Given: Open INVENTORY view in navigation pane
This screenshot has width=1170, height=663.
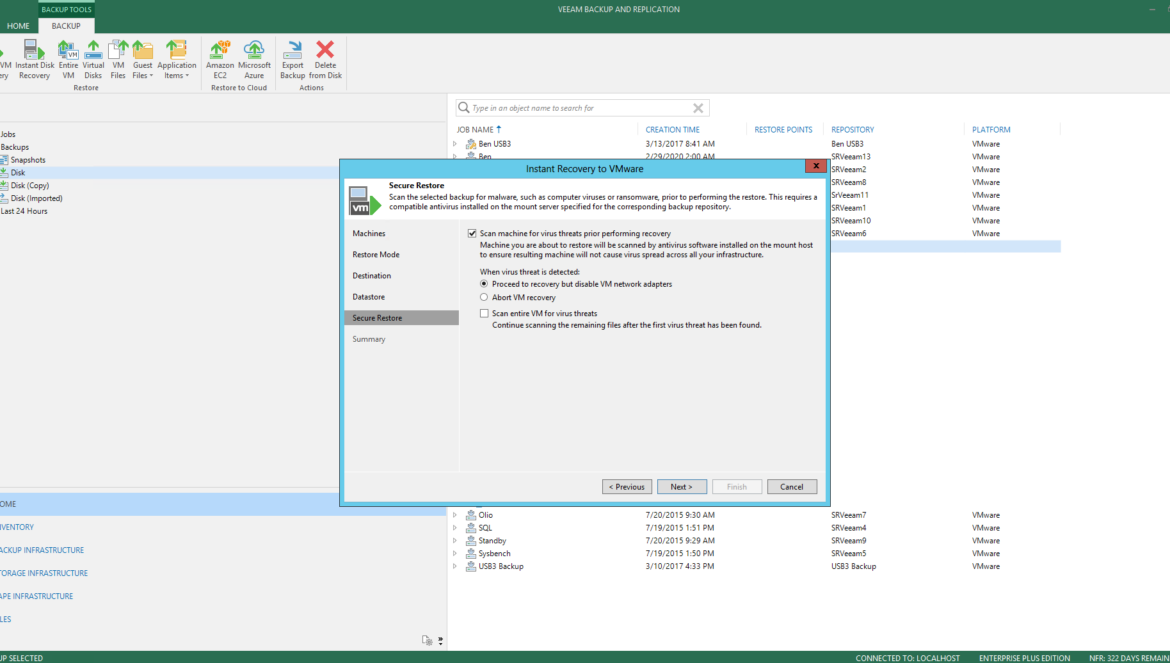Looking at the screenshot, I should tap(17, 527).
